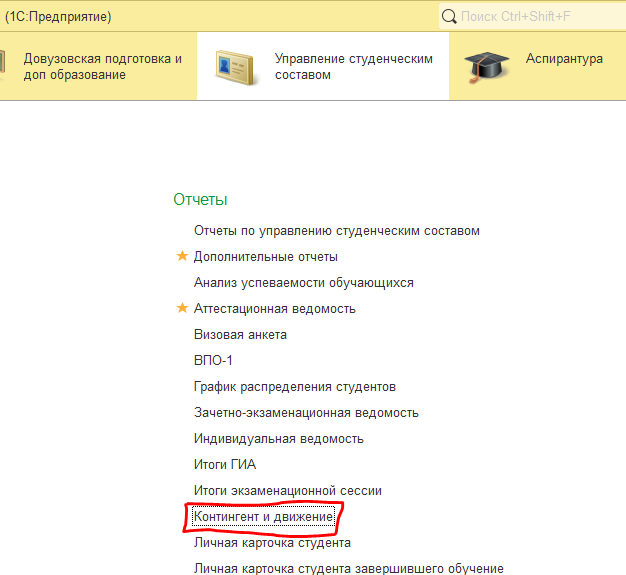Open Отчеты по управлению студенческим составом
This screenshot has height=575, width=626.
click(337, 231)
